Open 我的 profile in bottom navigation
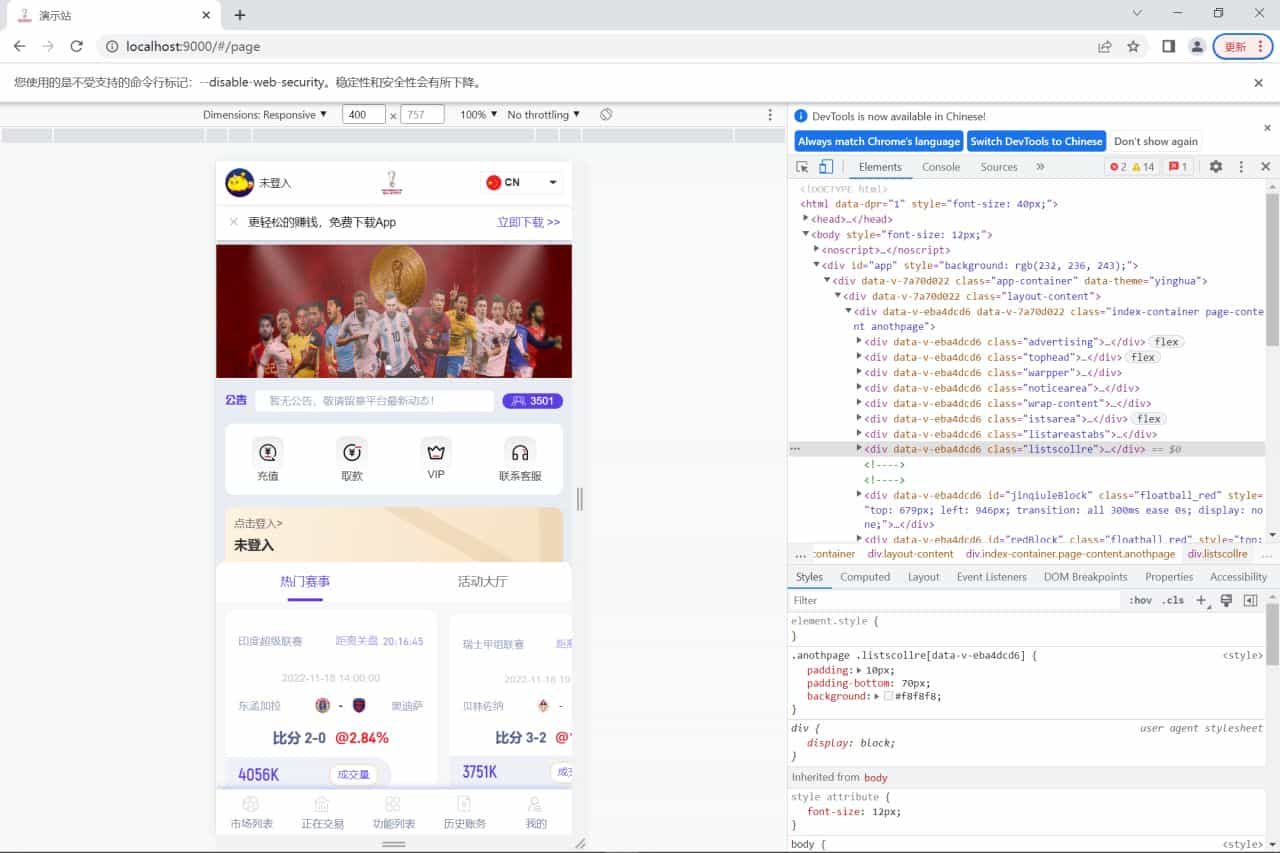The image size is (1280, 853). coord(536,812)
